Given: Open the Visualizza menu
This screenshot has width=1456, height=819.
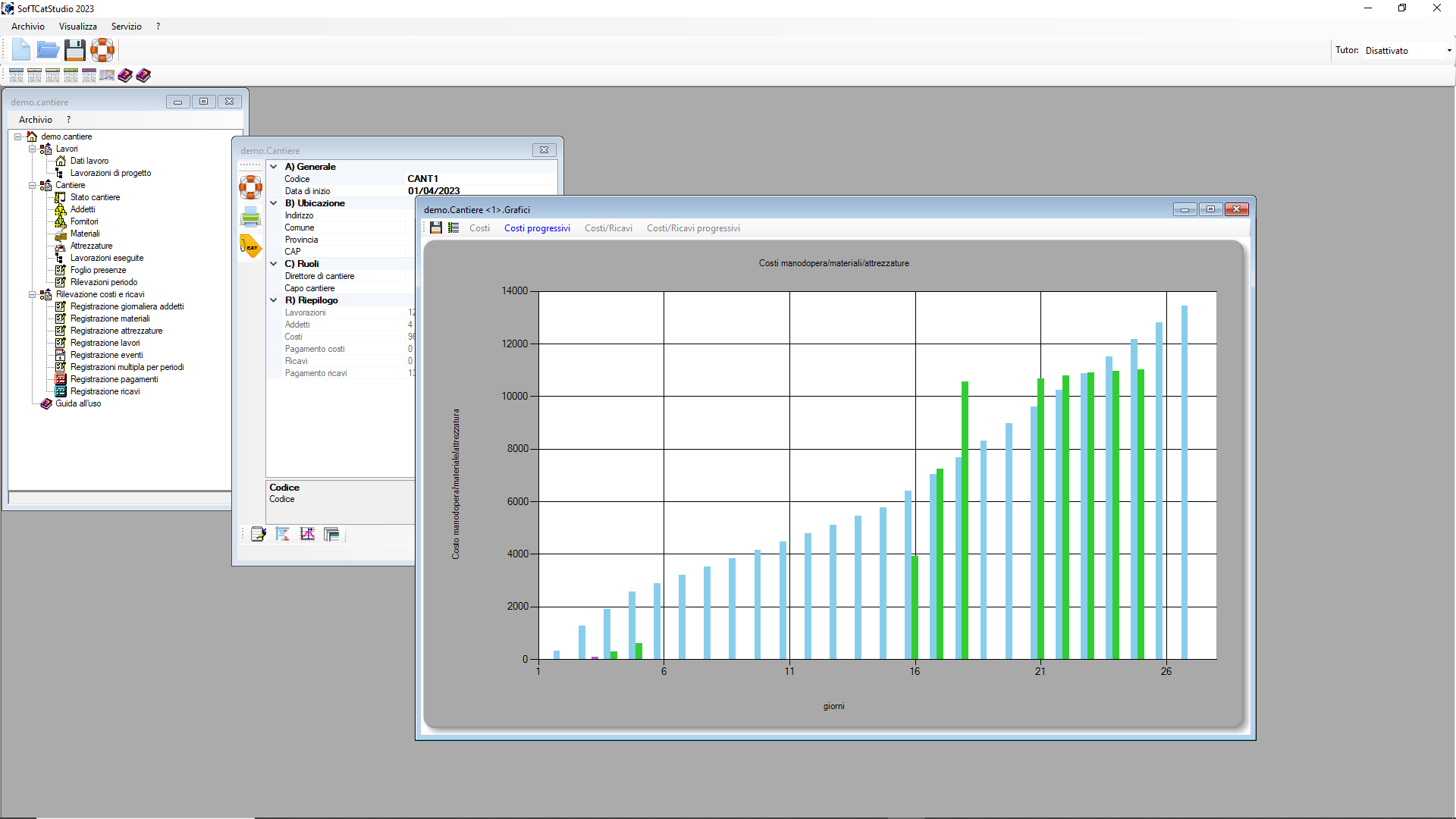Looking at the screenshot, I should tap(78, 27).
